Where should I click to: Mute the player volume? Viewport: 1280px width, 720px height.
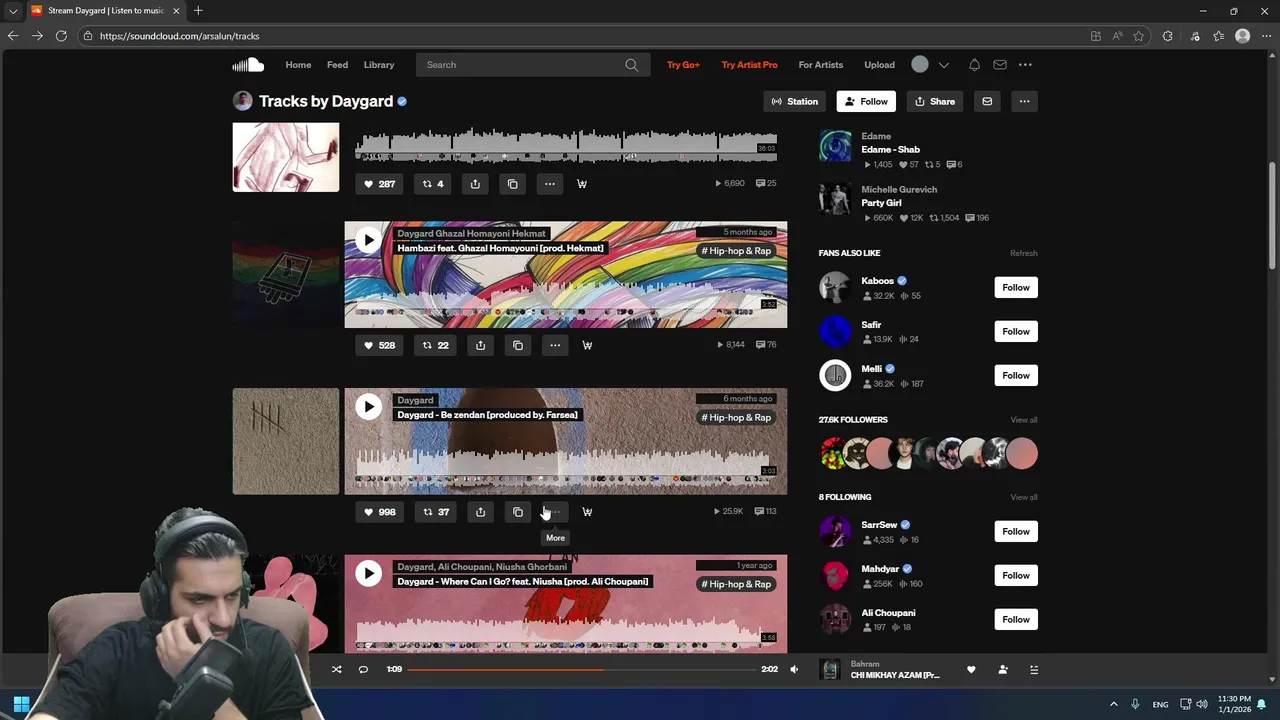pos(794,670)
